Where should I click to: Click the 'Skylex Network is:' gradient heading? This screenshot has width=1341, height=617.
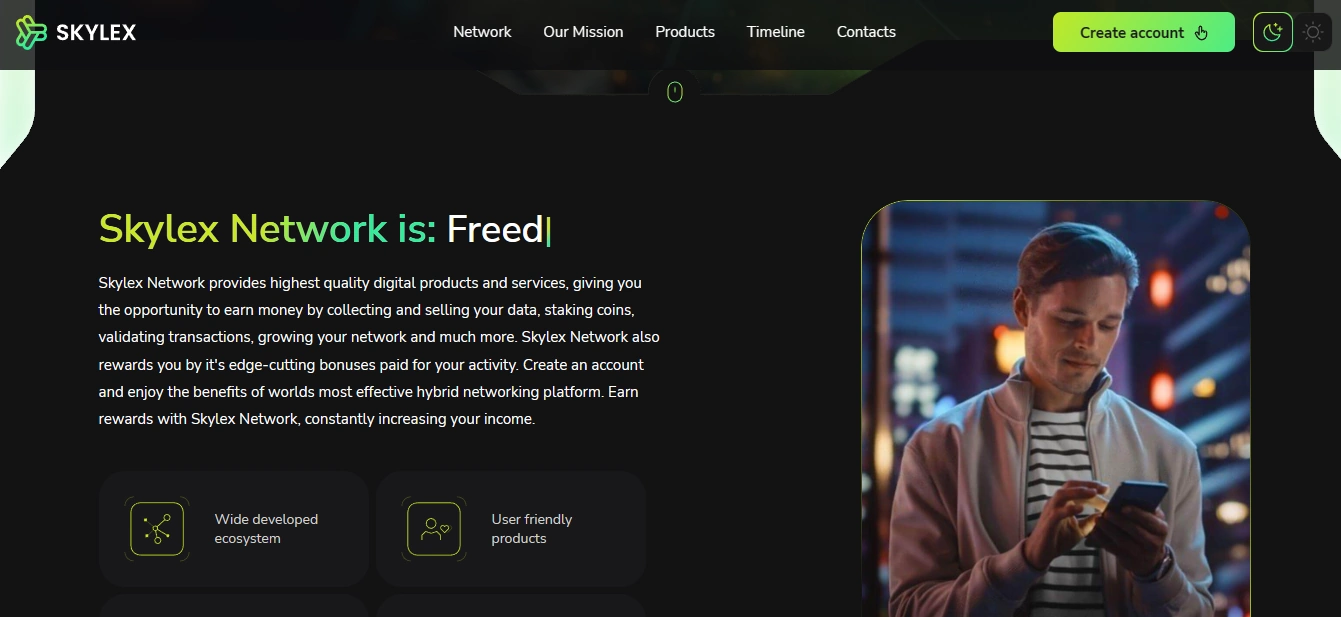[x=267, y=229]
